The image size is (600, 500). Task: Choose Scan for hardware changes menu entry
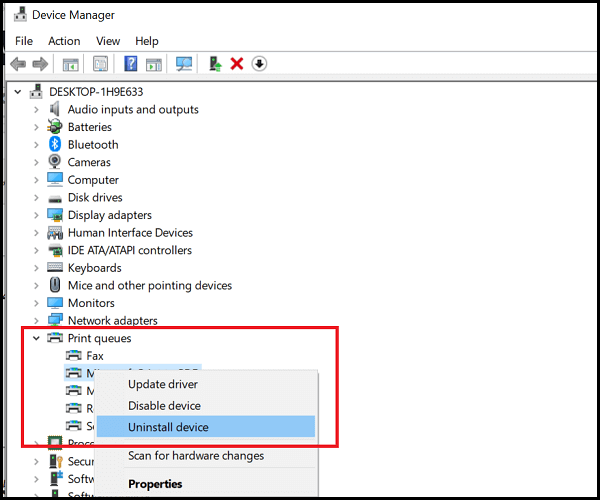point(206,456)
